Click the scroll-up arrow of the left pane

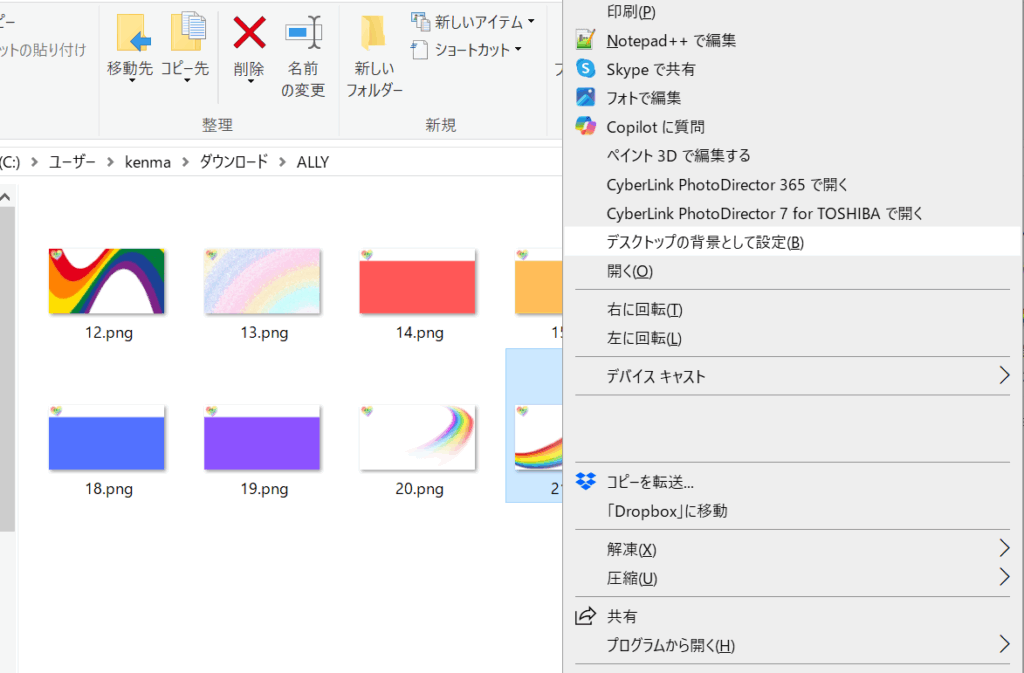(6, 196)
